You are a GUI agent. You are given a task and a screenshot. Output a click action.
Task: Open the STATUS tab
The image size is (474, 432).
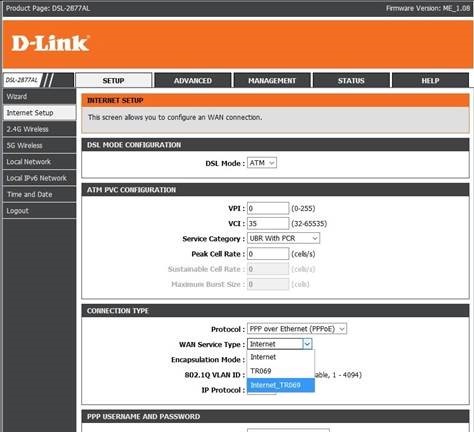pos(351,80)
